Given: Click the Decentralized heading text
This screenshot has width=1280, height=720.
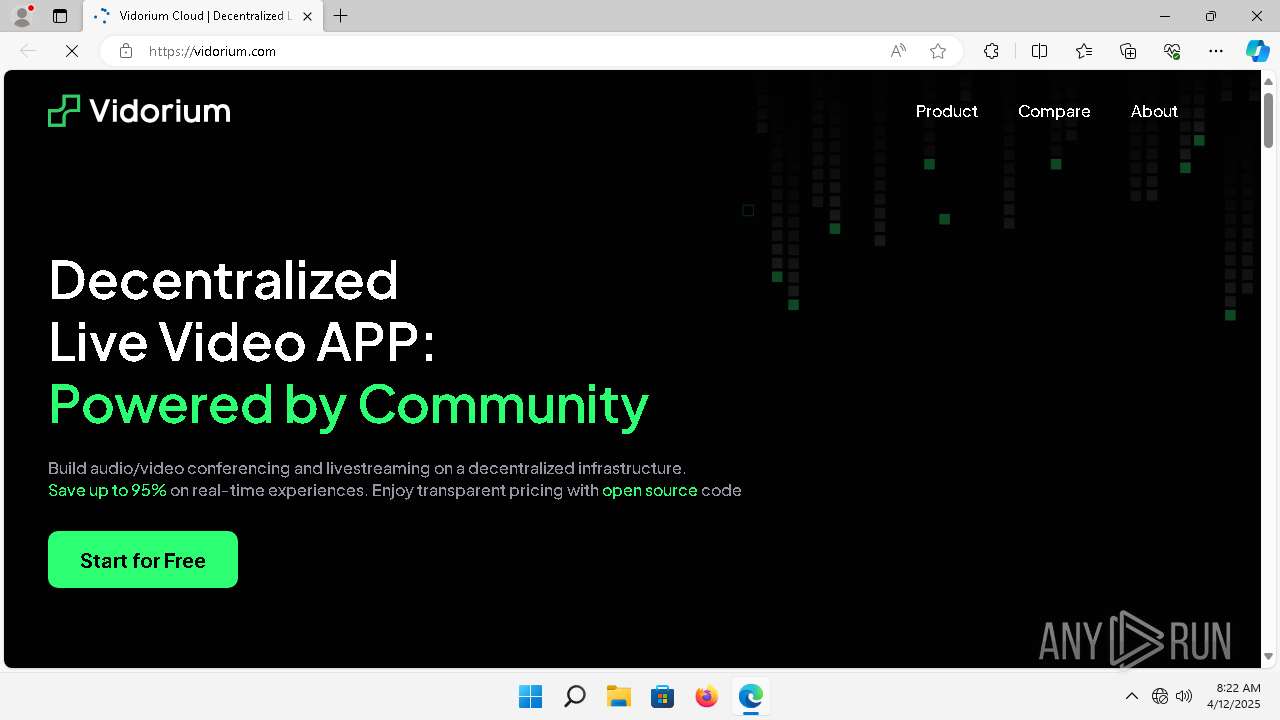Looking at the screenshot, I should click(224, 280).
